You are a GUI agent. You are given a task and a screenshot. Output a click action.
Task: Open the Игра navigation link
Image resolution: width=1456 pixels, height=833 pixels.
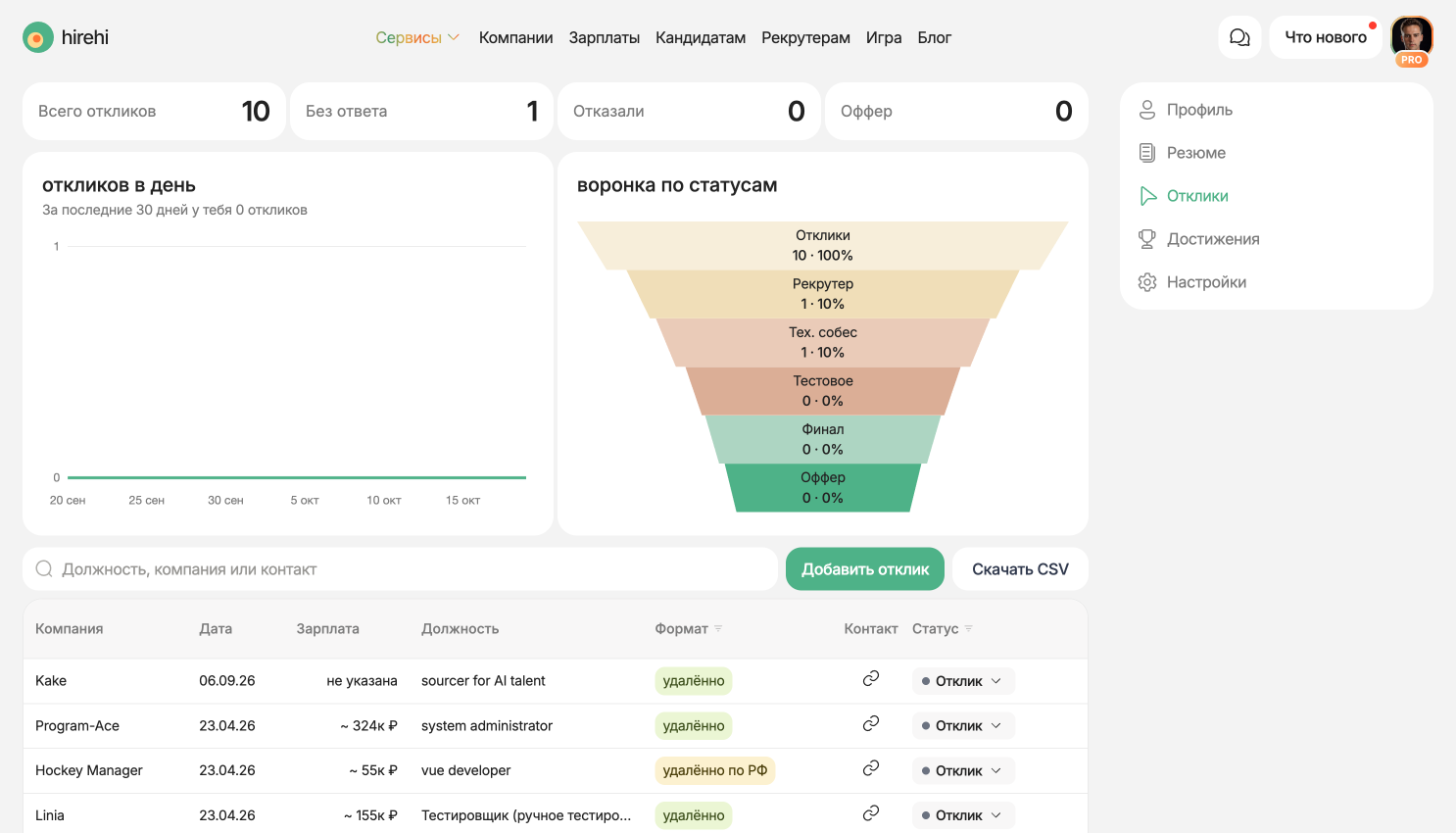(884, 38)
